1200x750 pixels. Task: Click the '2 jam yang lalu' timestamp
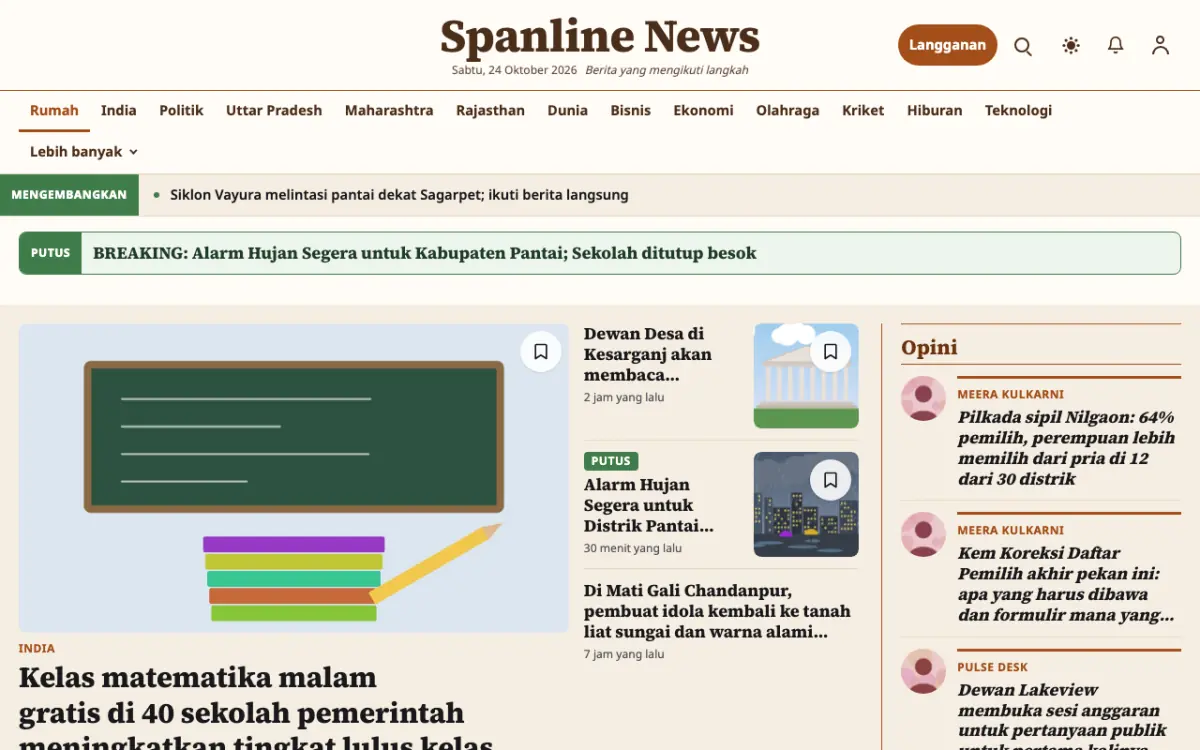point(624,397)
